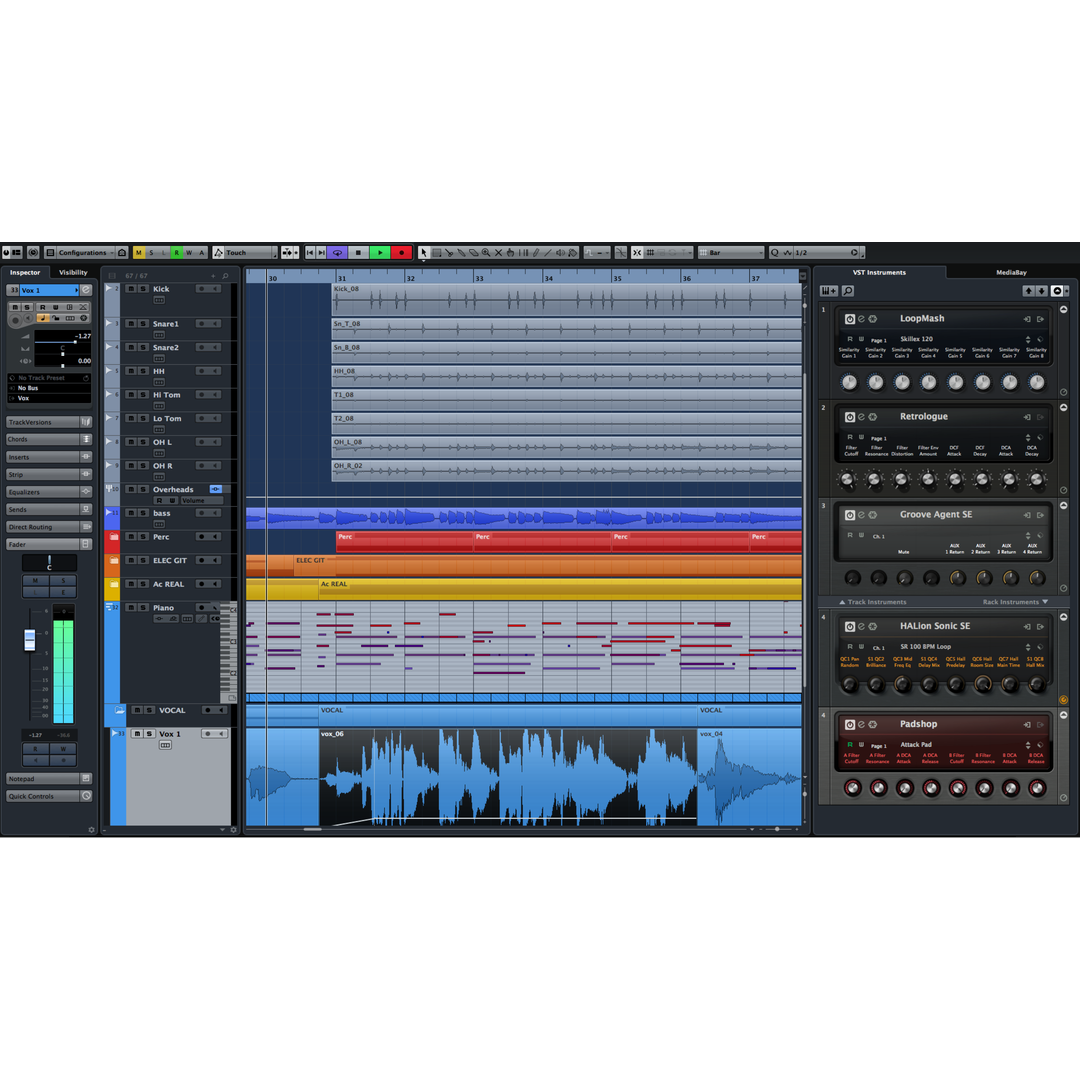The height and width of the screenshot is (1080, 1080).
Task: Click Add Track Instrument icon in VST rack
Action: tap(828, 291)
